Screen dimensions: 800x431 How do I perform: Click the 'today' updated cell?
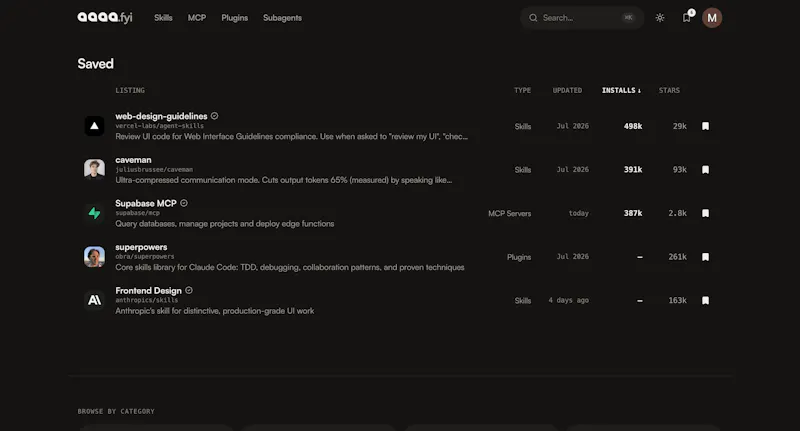tap(579, 213)
